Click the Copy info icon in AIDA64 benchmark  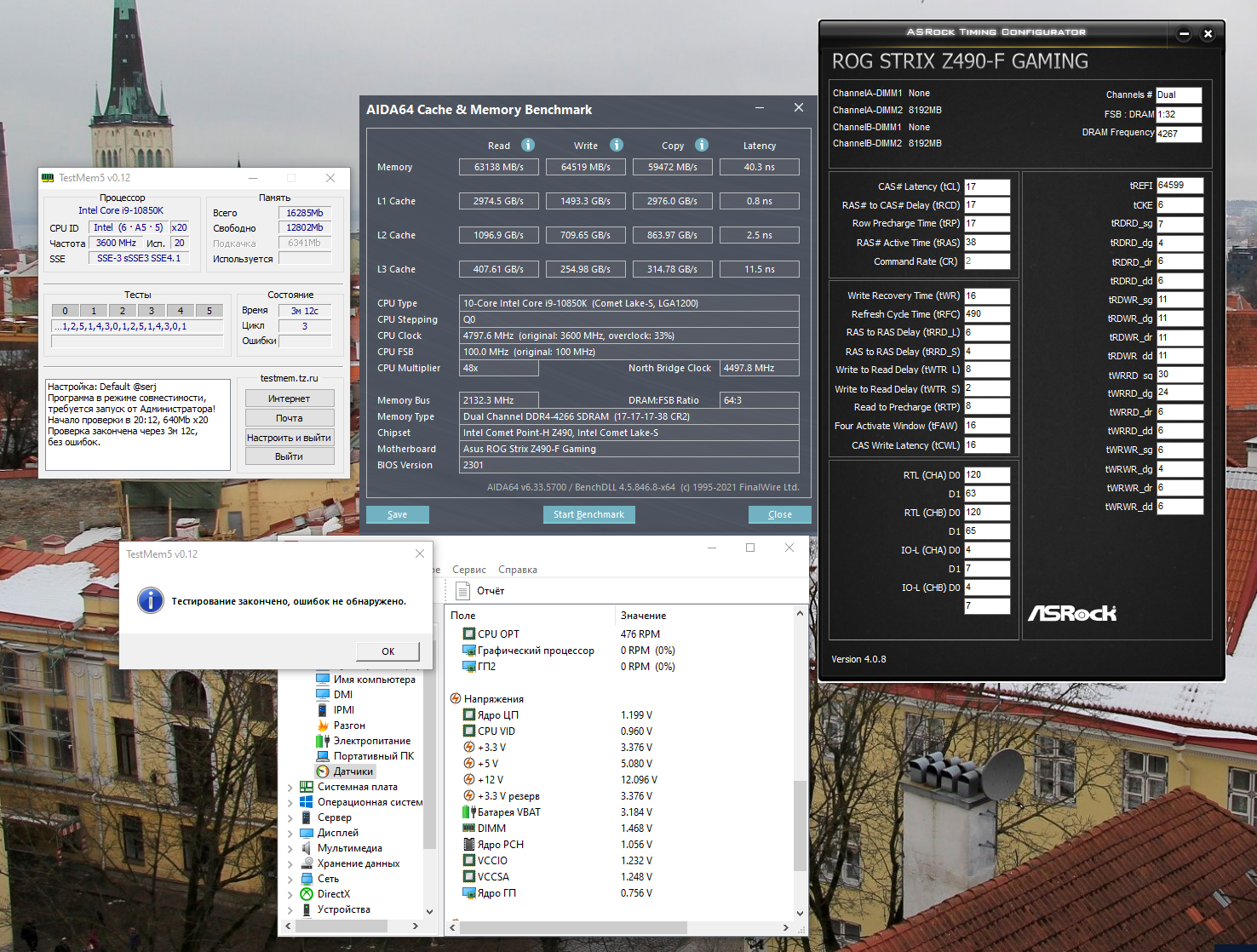[702, 145]
